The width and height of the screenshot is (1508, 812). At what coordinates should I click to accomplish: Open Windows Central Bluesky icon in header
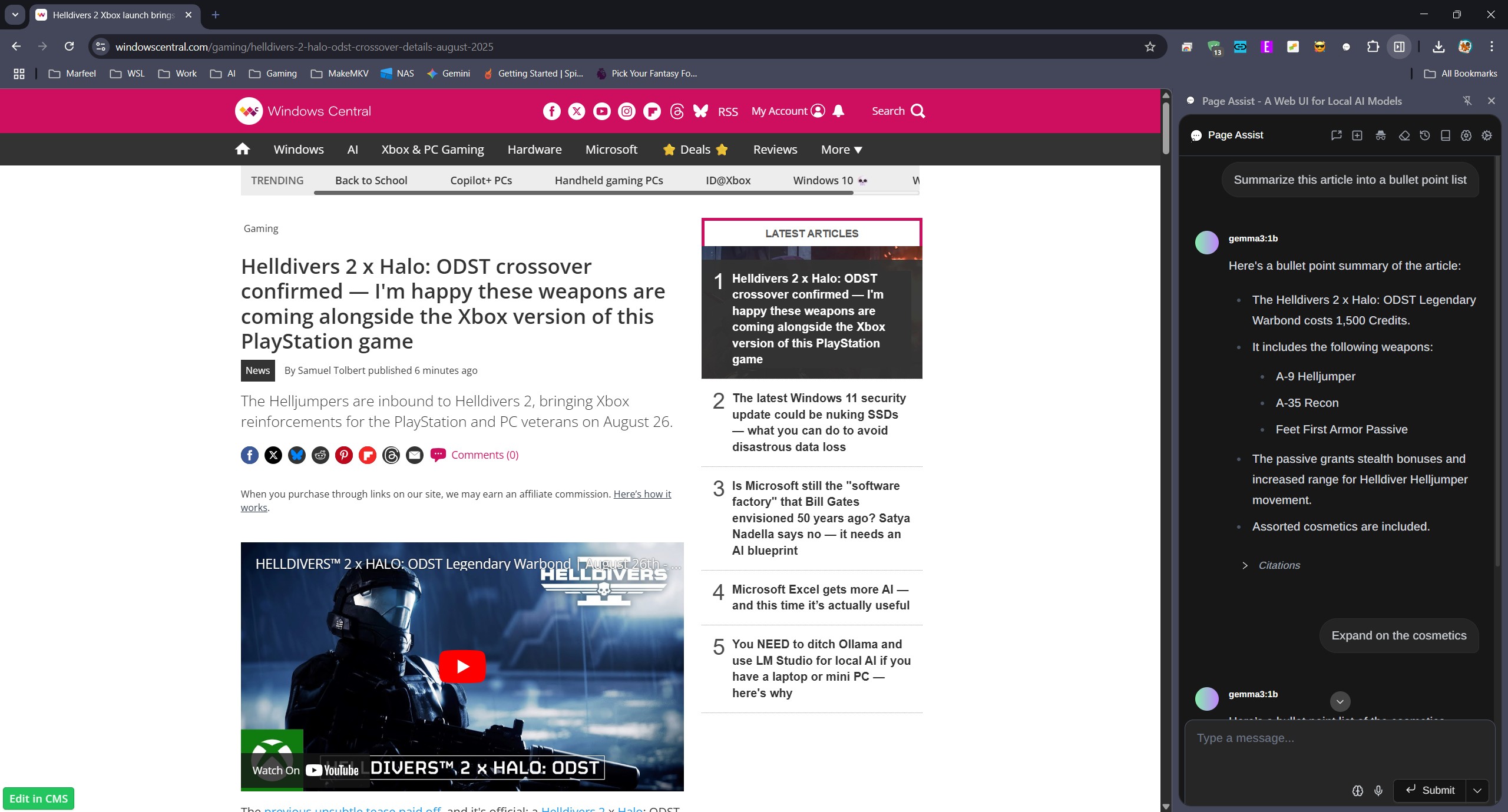click(700, 111)
